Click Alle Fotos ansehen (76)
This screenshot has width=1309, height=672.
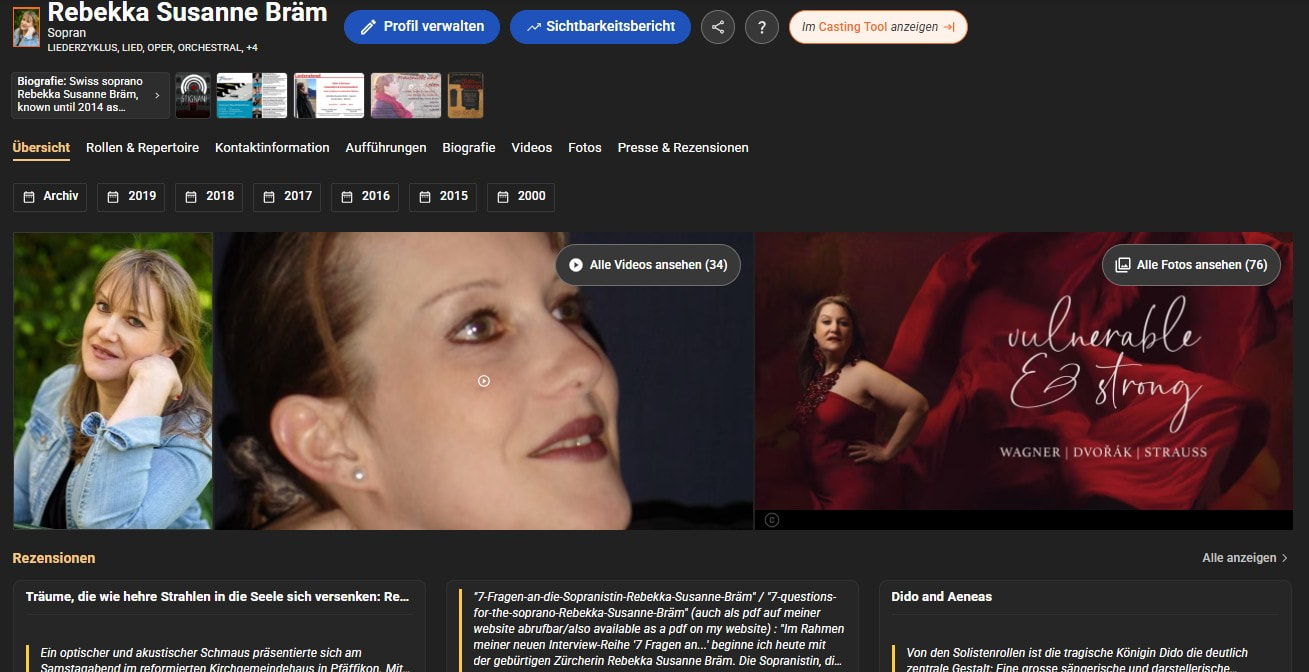[1191, 265]
